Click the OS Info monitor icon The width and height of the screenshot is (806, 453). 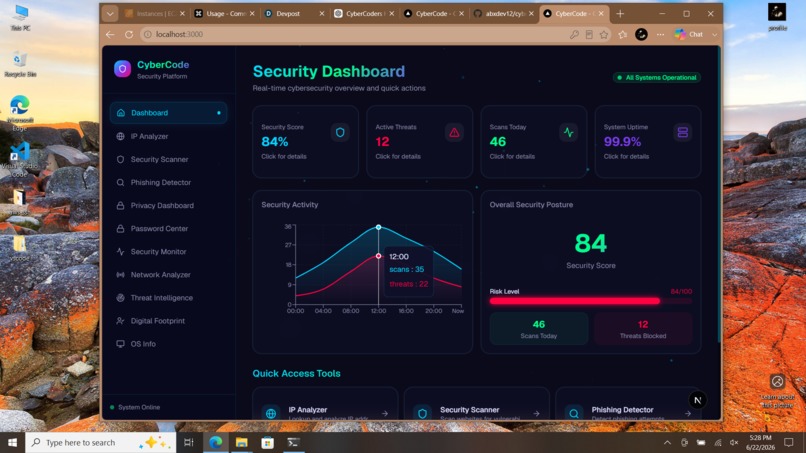pos(120,344)
